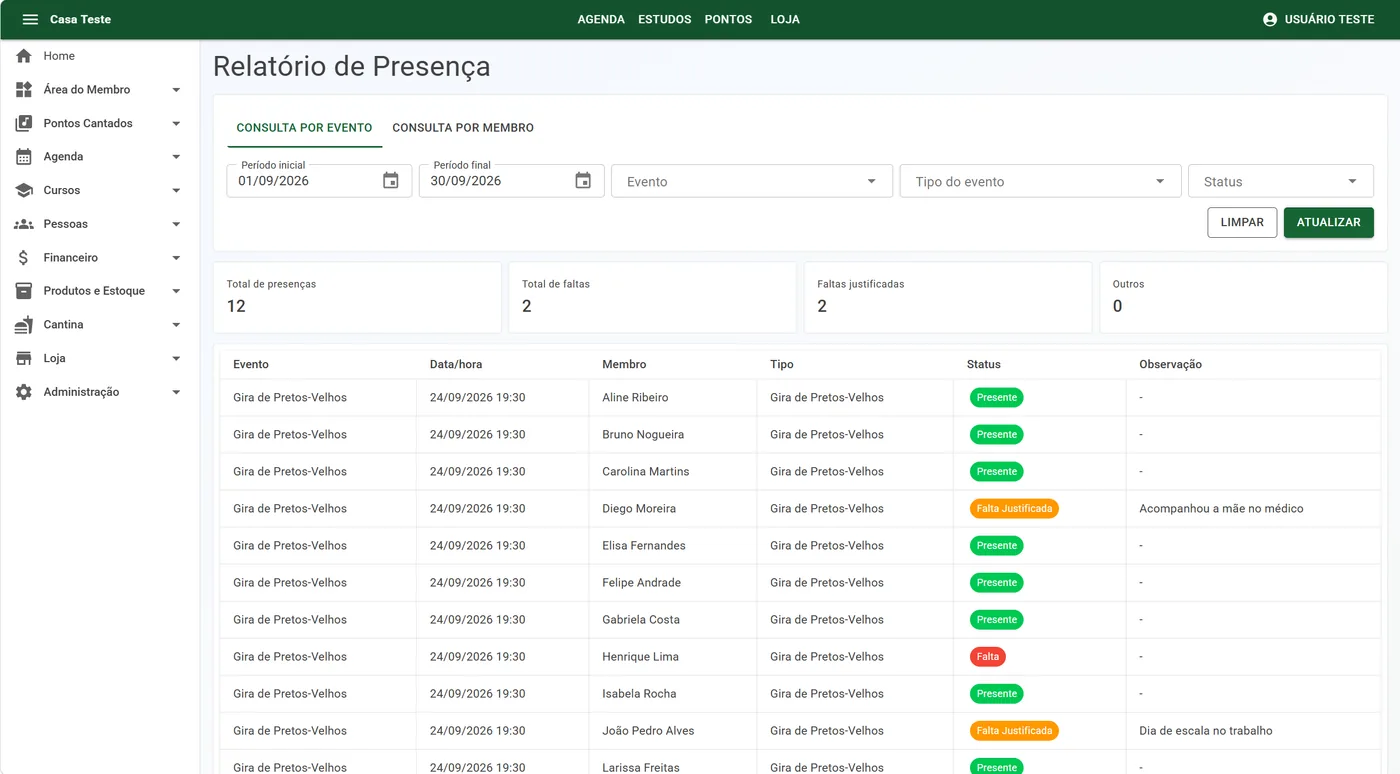Click 'Acompanhou a mãe no médico' observation
The height and width of the screenshot is (774, 1400).
pyautogui.click(x=1221, y=509)
